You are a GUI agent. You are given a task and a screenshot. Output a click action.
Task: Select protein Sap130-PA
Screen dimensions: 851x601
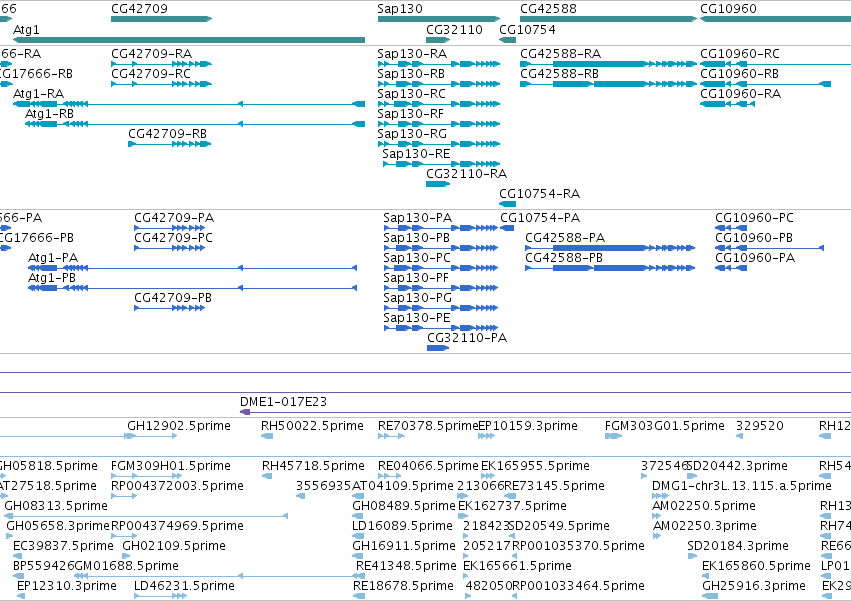point(441,228)
